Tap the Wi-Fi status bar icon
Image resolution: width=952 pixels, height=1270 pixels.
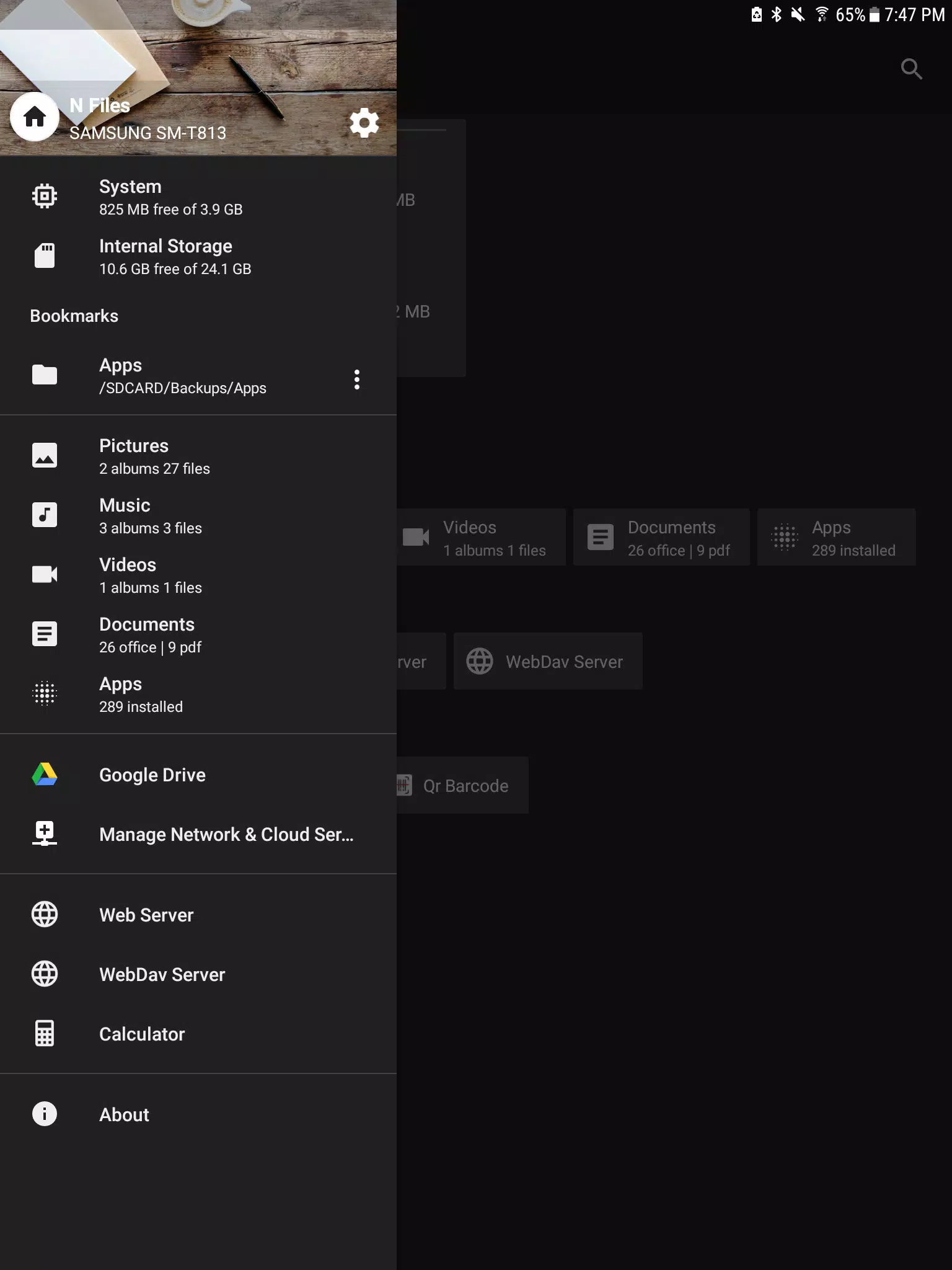[x=822, y=14]
